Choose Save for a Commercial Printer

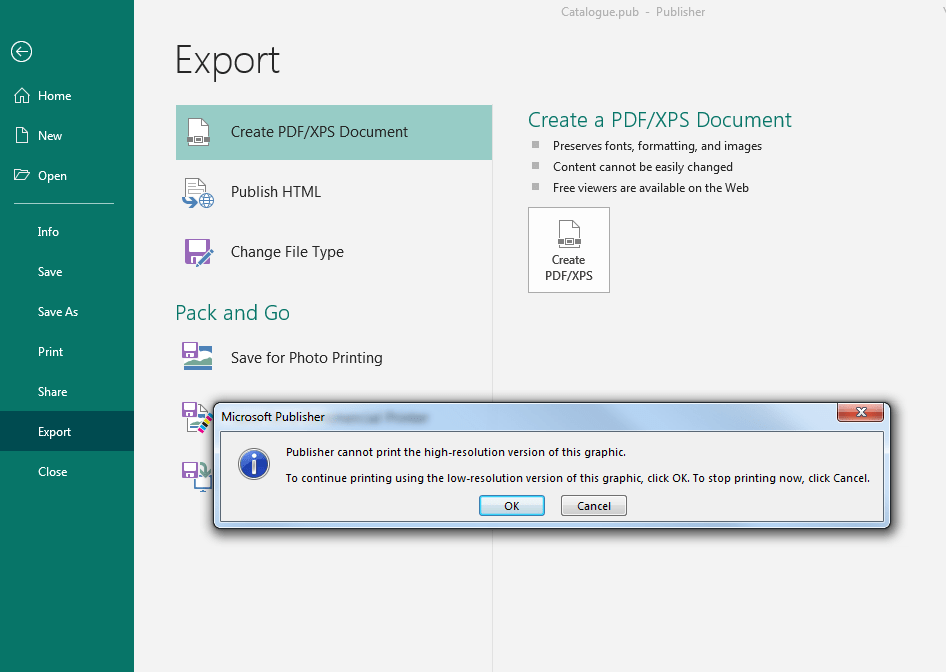tap(198, 417)
